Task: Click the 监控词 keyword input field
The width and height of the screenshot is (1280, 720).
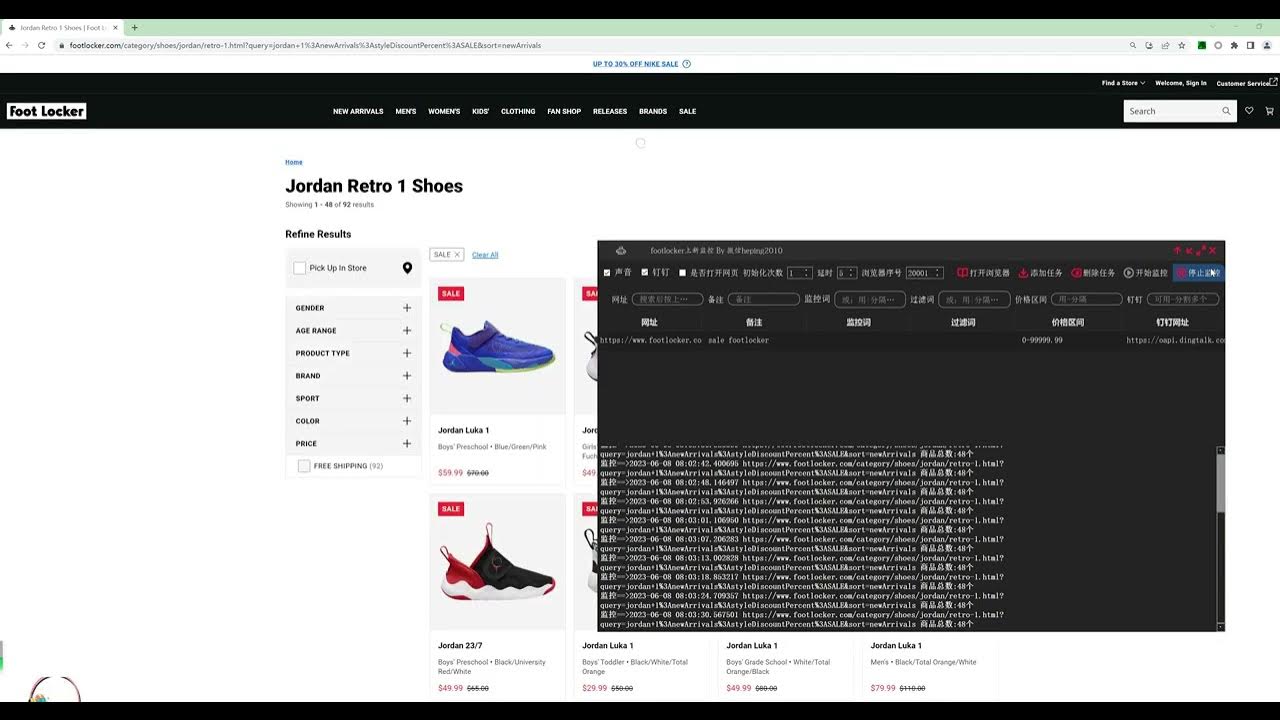Action: point(870,299)
